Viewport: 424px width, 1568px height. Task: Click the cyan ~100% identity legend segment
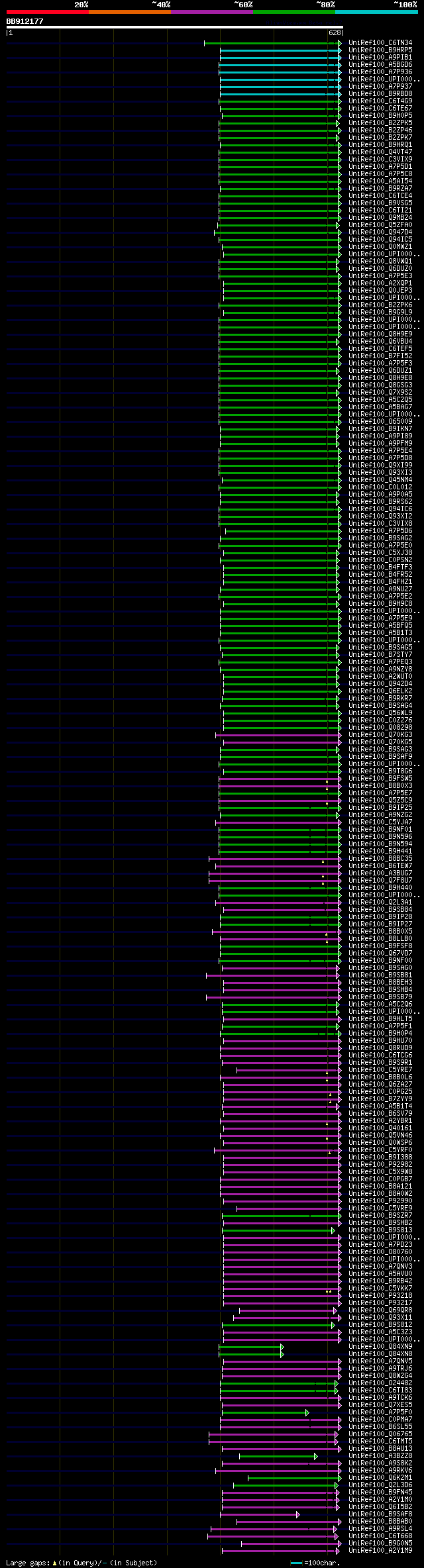376,12
